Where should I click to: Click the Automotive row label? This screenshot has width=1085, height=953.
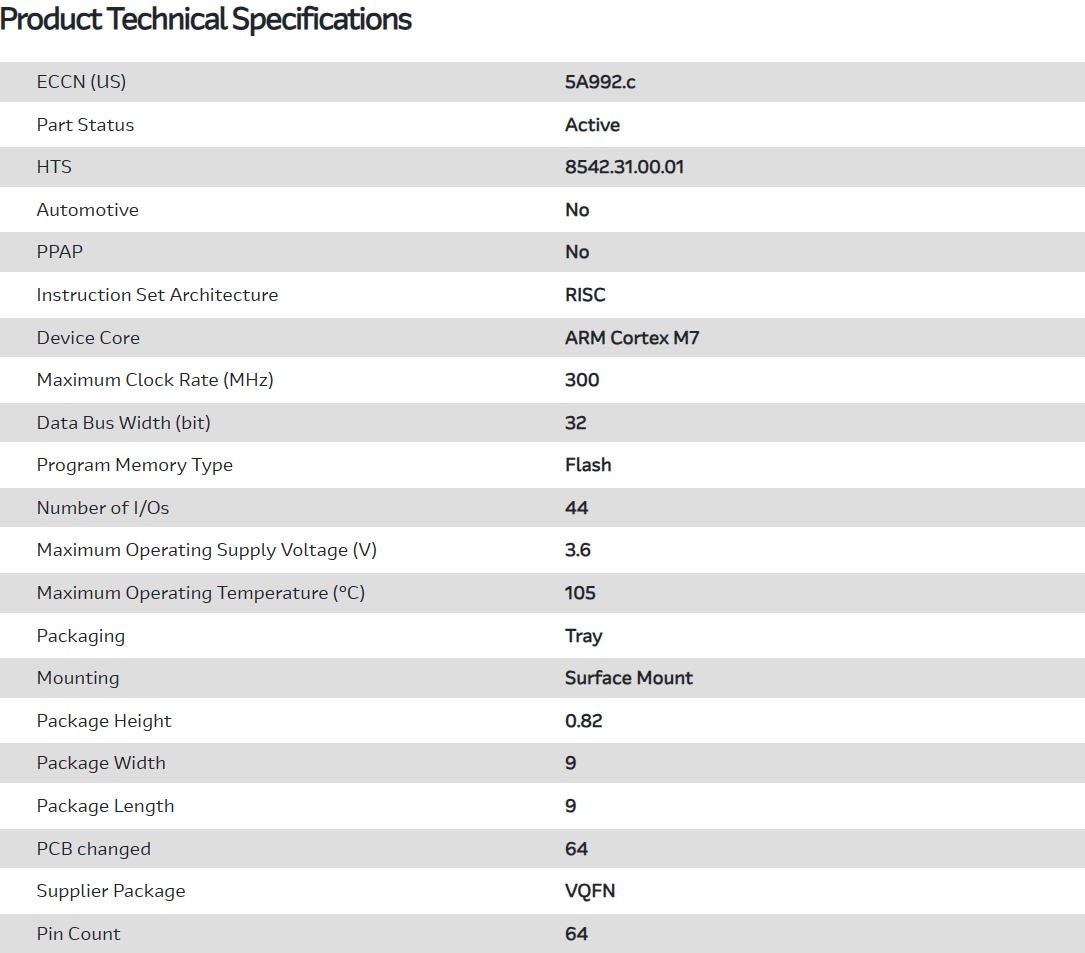[x=87, y=210]
